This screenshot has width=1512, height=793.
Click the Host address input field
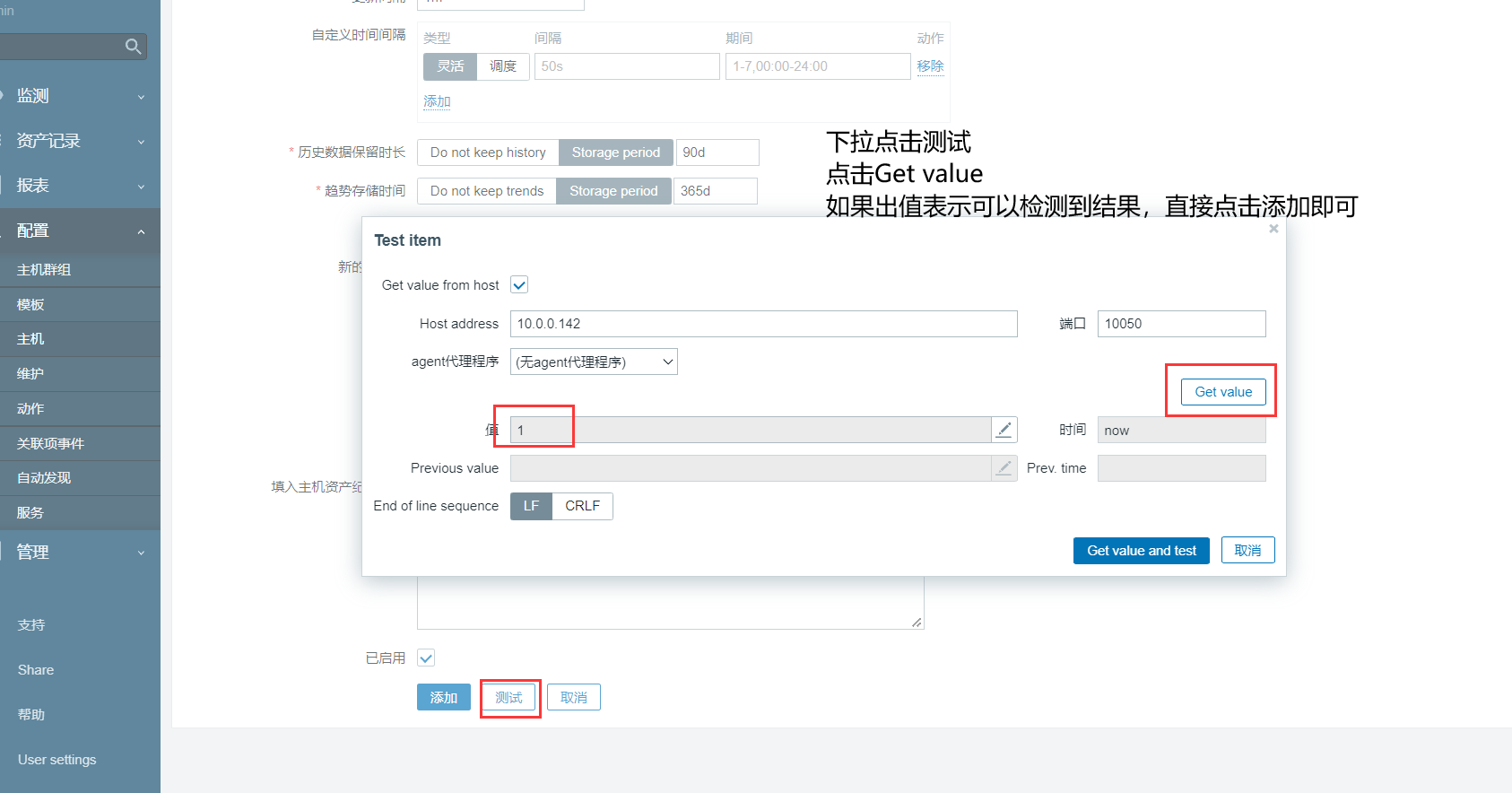(x=764, y=324)
